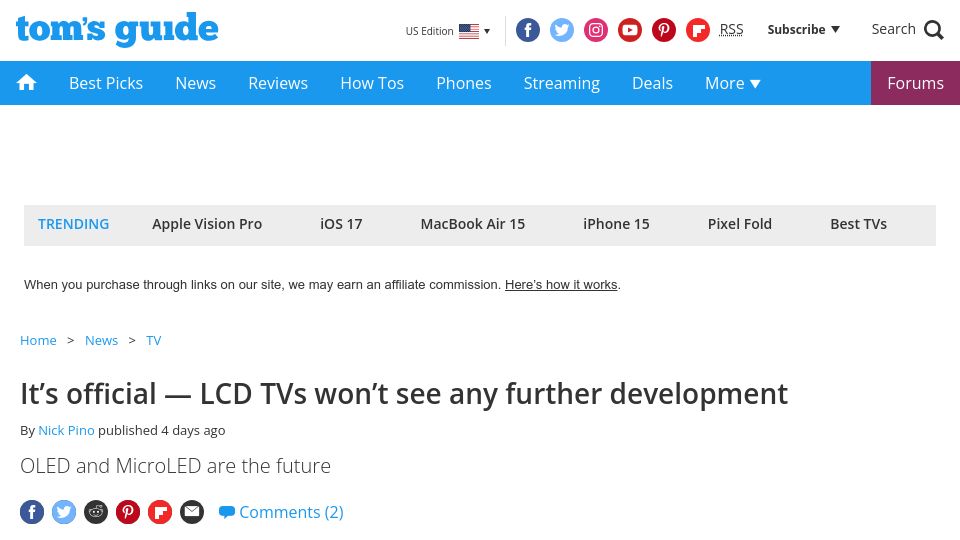Screen dimensions: 960x540
Task: Open Tom's Guide Twitter page in header
Action: [x=561, y=30]
